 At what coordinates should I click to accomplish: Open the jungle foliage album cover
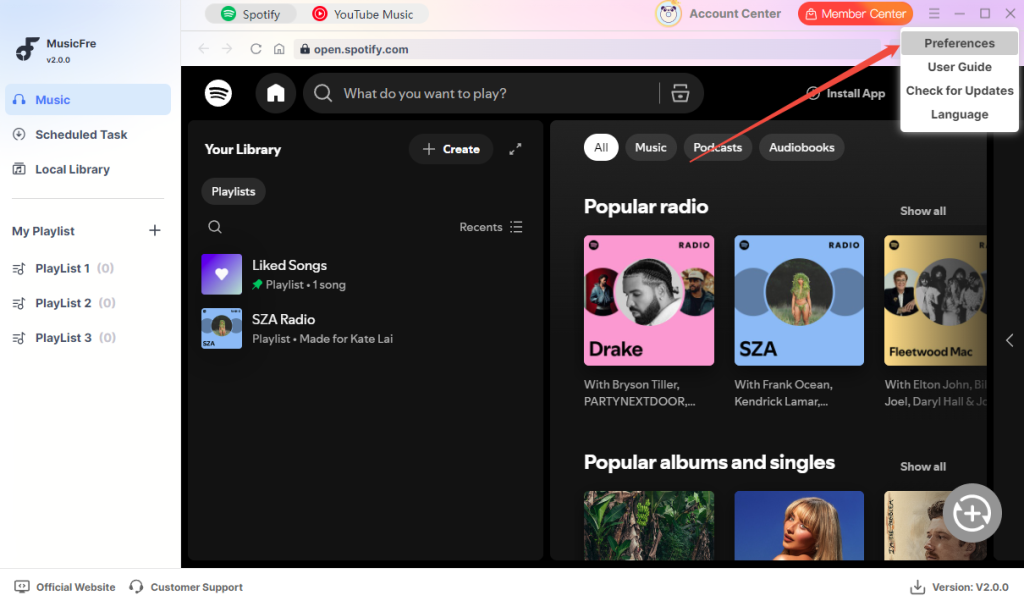[x=648, y=525]
